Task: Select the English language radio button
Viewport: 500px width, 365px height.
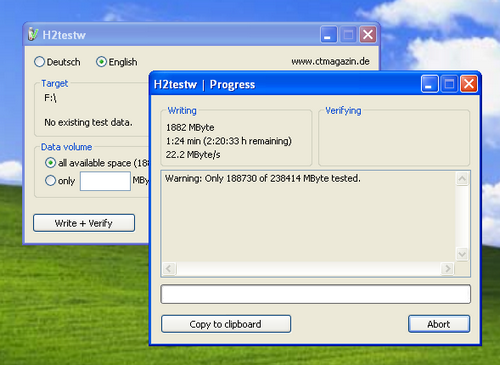Action: [101, 62]
